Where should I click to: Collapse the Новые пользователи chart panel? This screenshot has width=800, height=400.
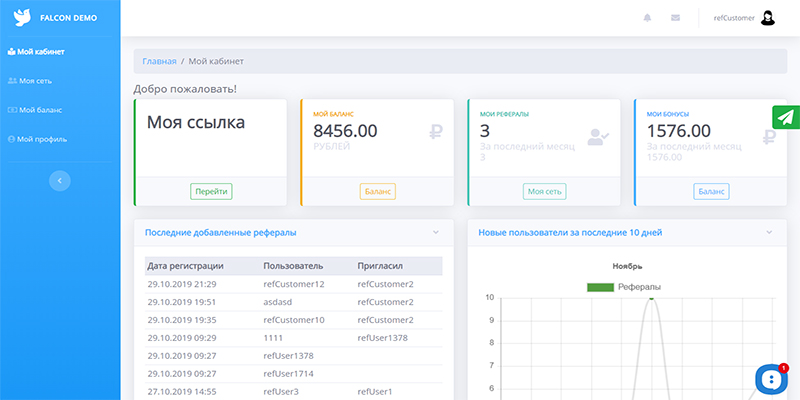tap(768, 232)
